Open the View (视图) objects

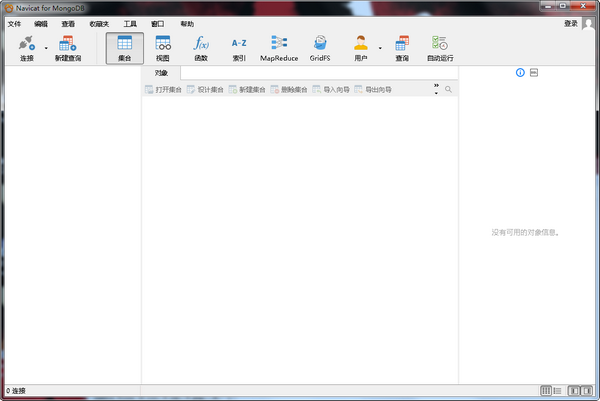coord(163,47)
